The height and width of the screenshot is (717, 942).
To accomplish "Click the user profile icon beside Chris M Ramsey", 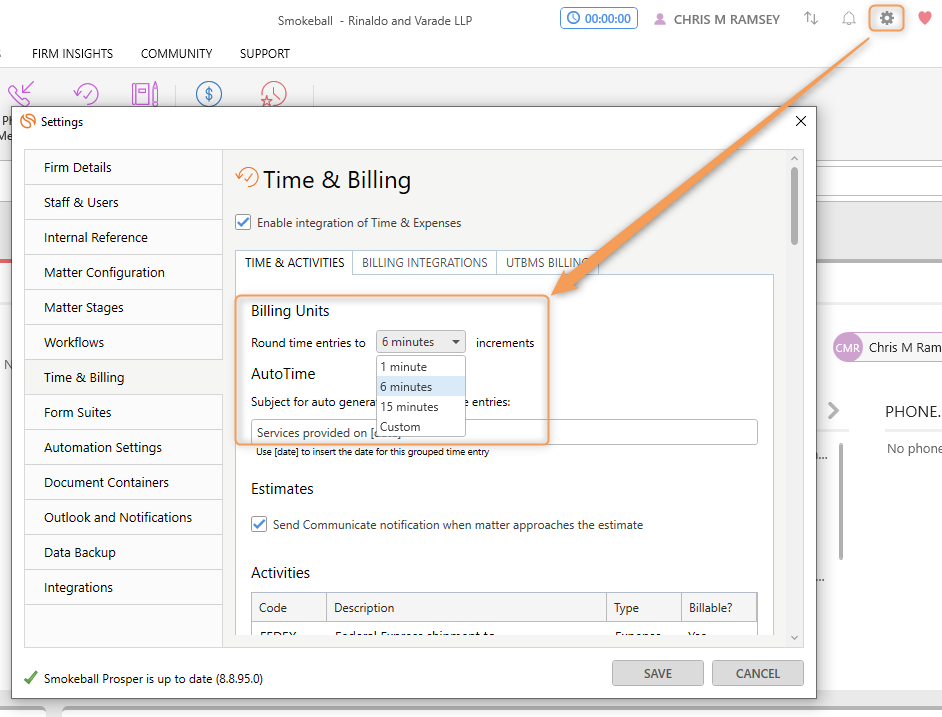I will point(660,19).
